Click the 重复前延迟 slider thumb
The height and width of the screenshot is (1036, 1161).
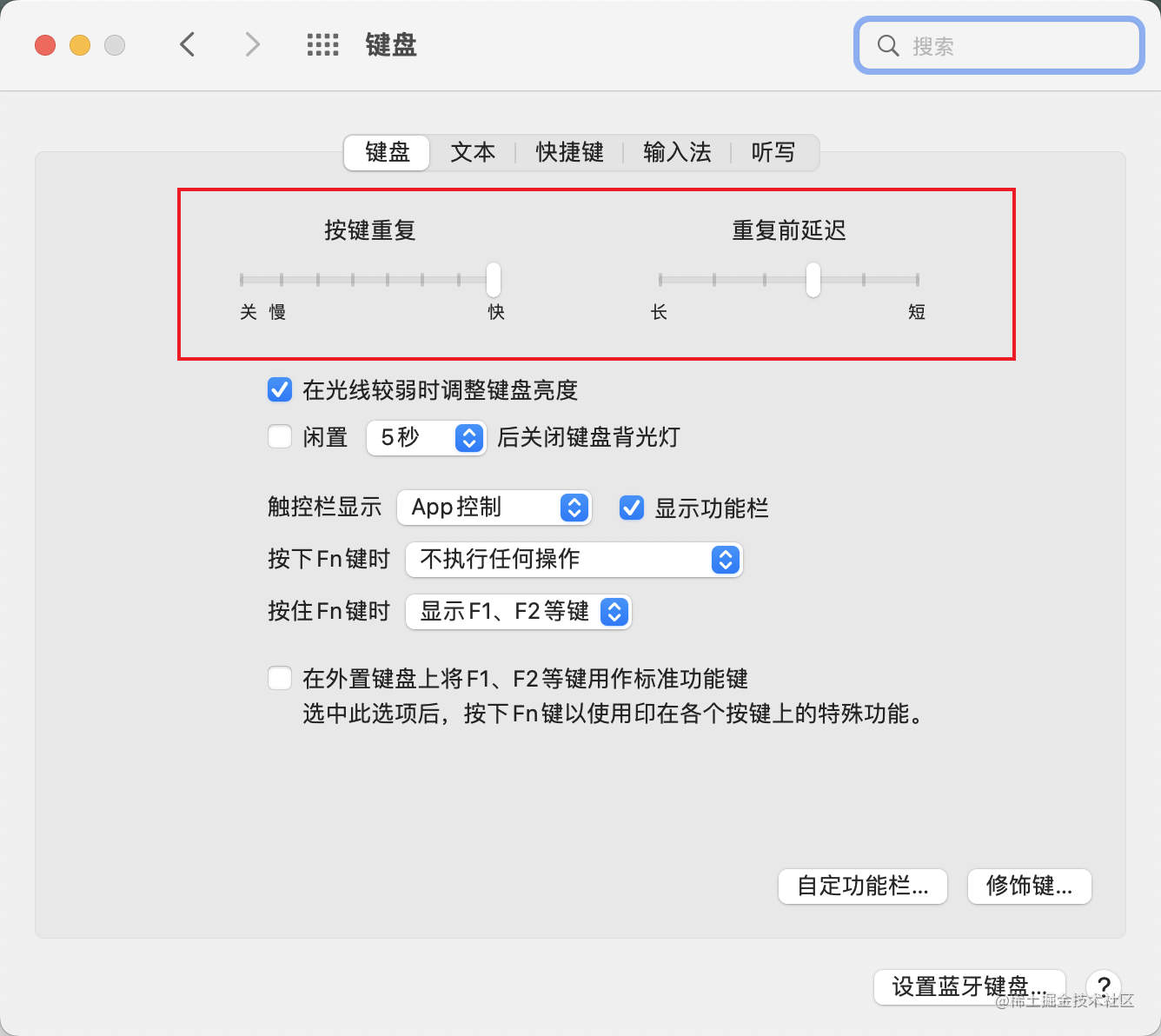[813, 280]
